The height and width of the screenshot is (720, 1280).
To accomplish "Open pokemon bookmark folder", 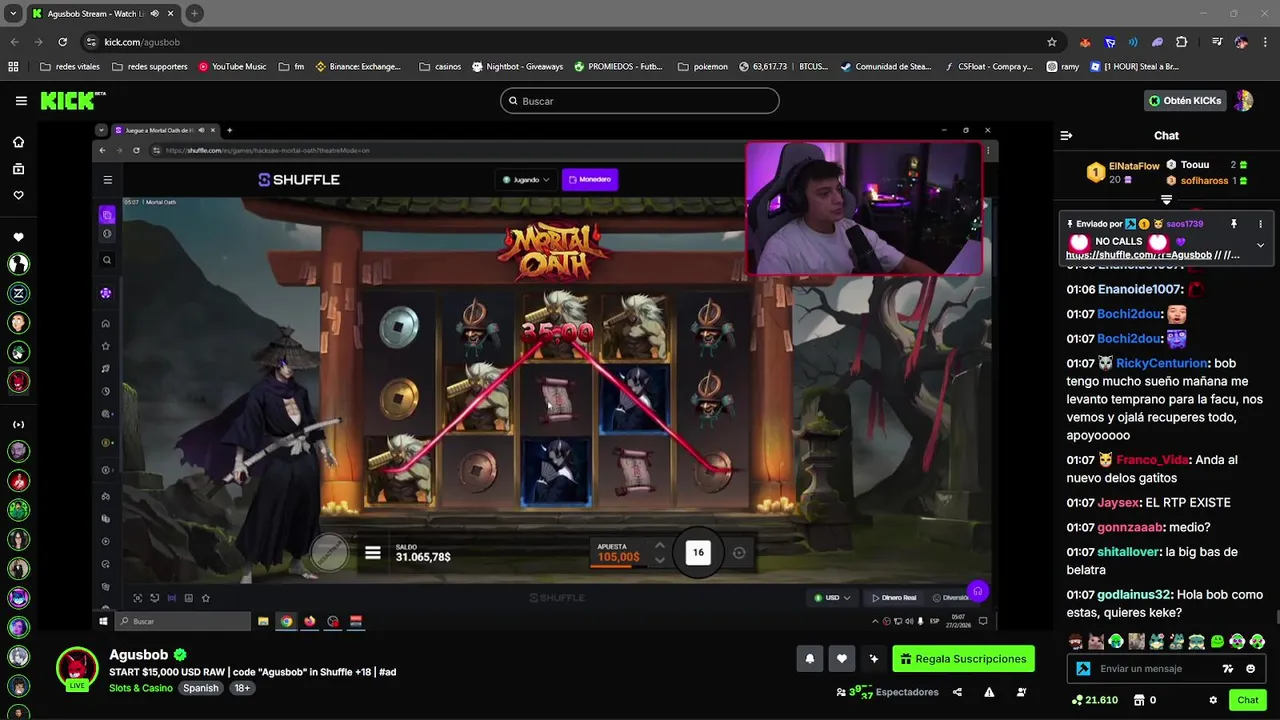I will click(703, 67).
